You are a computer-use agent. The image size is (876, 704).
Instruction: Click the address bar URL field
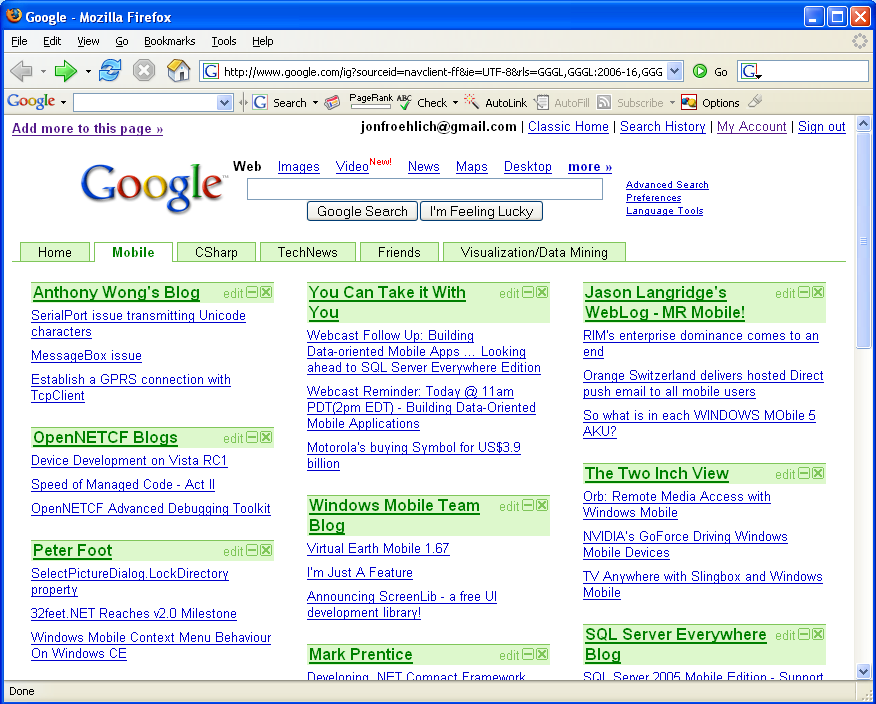click(441, 71)
